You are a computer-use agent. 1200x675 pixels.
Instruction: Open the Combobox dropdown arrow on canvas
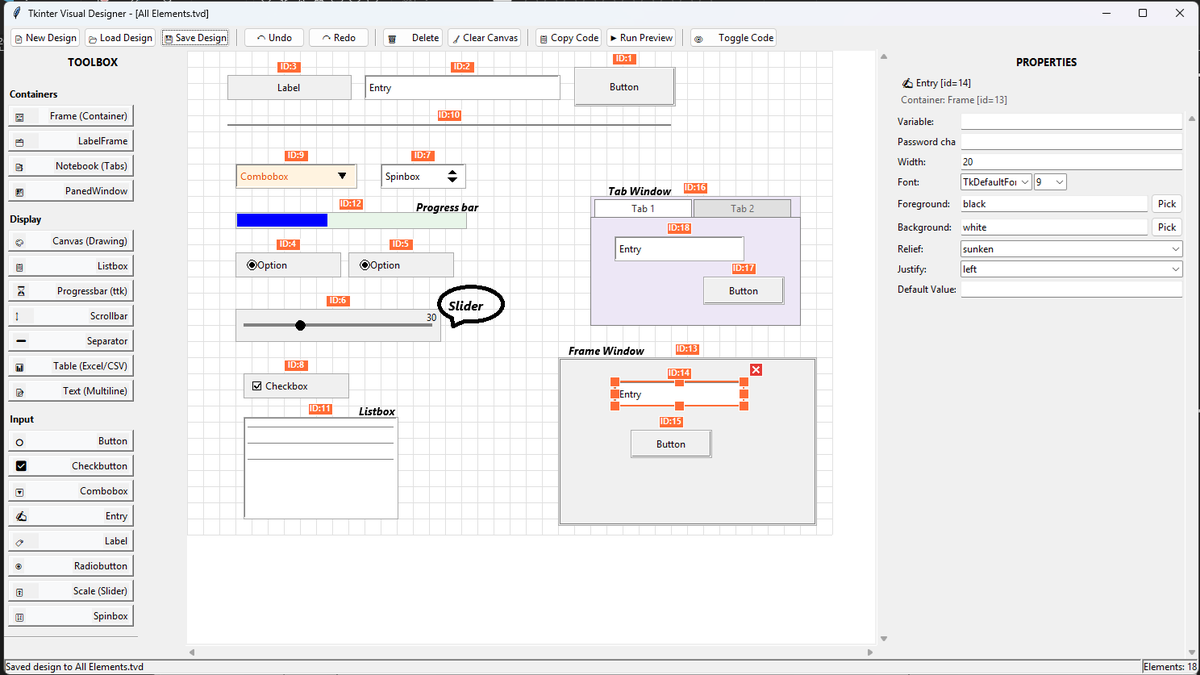(x=342, y=176)
